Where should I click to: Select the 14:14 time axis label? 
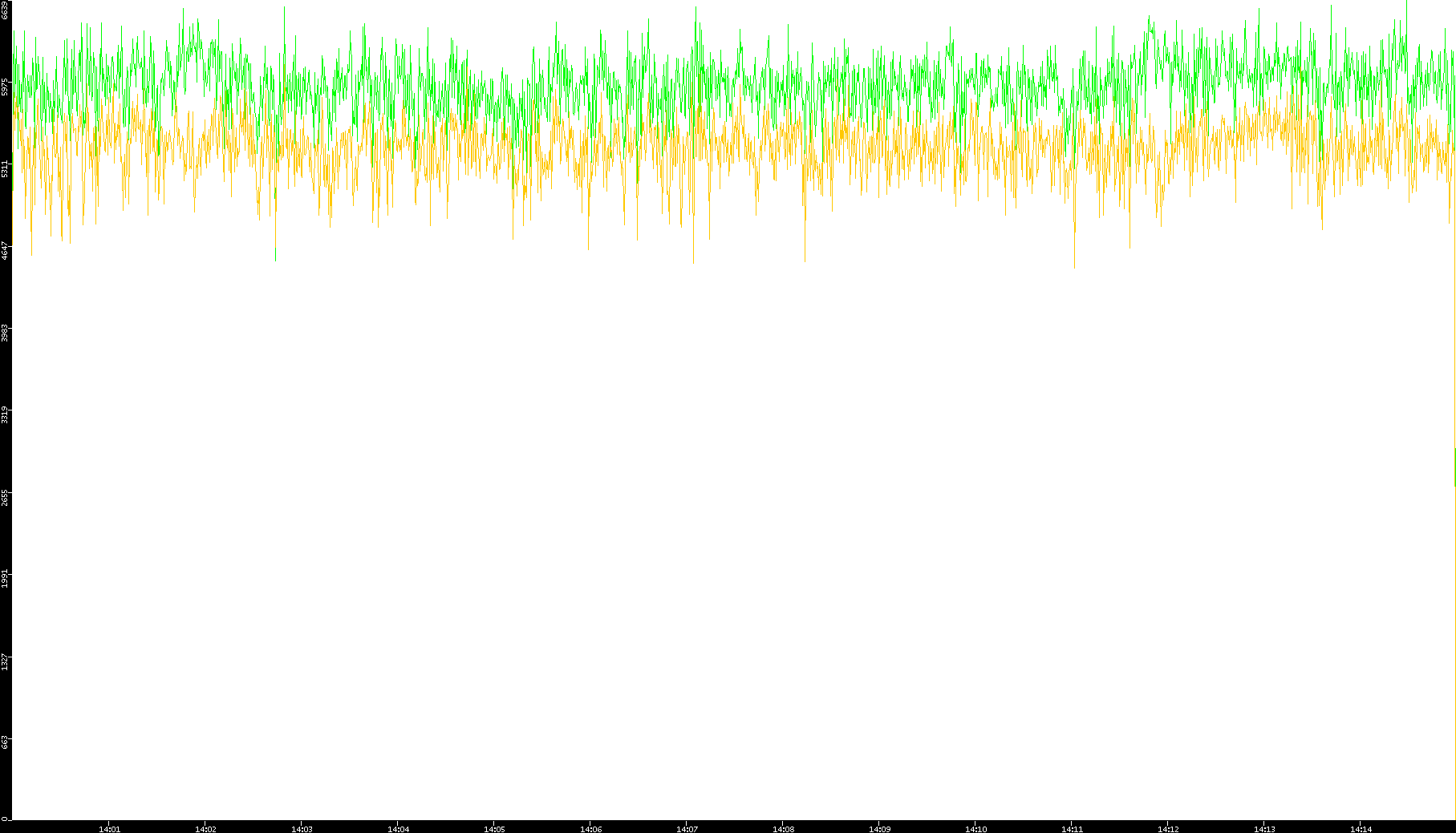coord(1361,829)
